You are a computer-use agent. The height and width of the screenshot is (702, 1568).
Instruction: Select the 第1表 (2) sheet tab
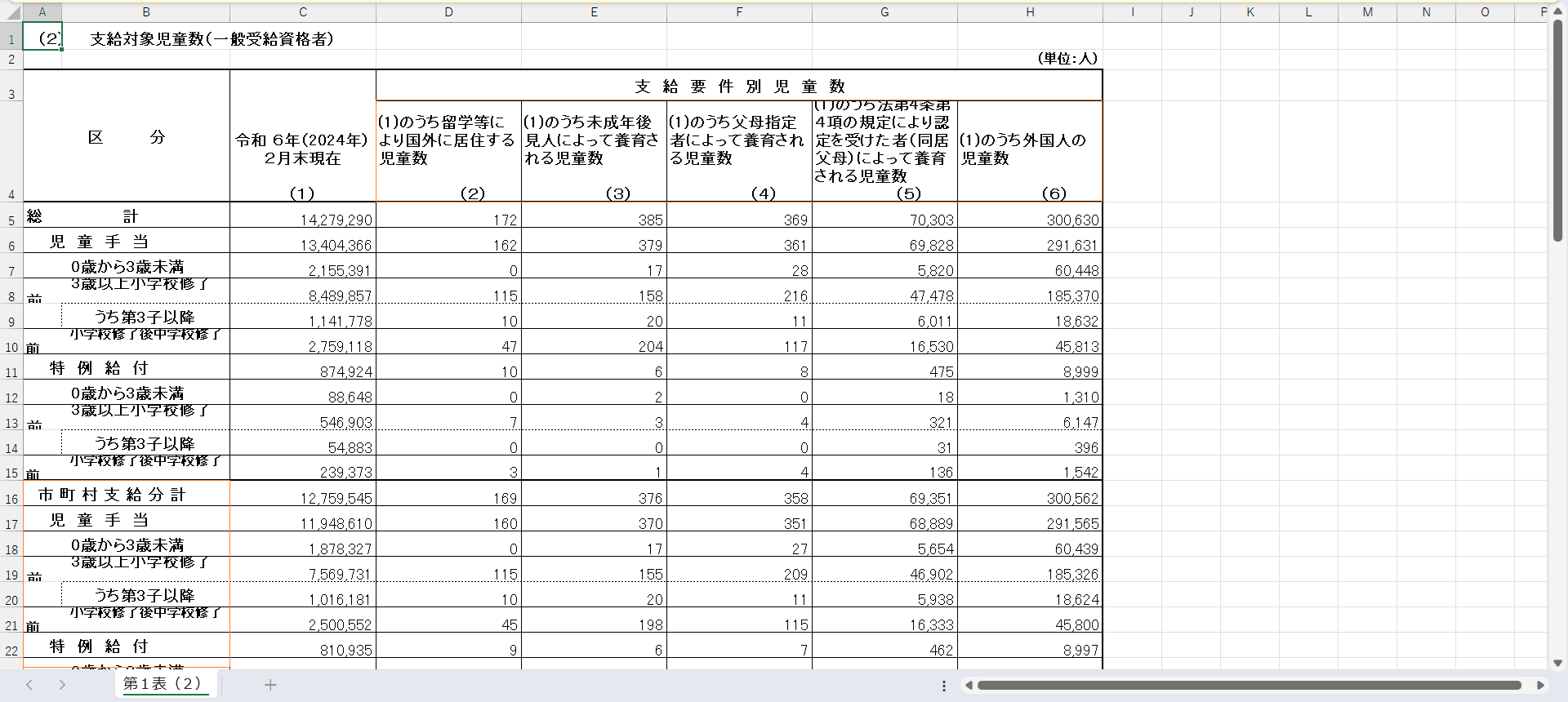[163, 684]
